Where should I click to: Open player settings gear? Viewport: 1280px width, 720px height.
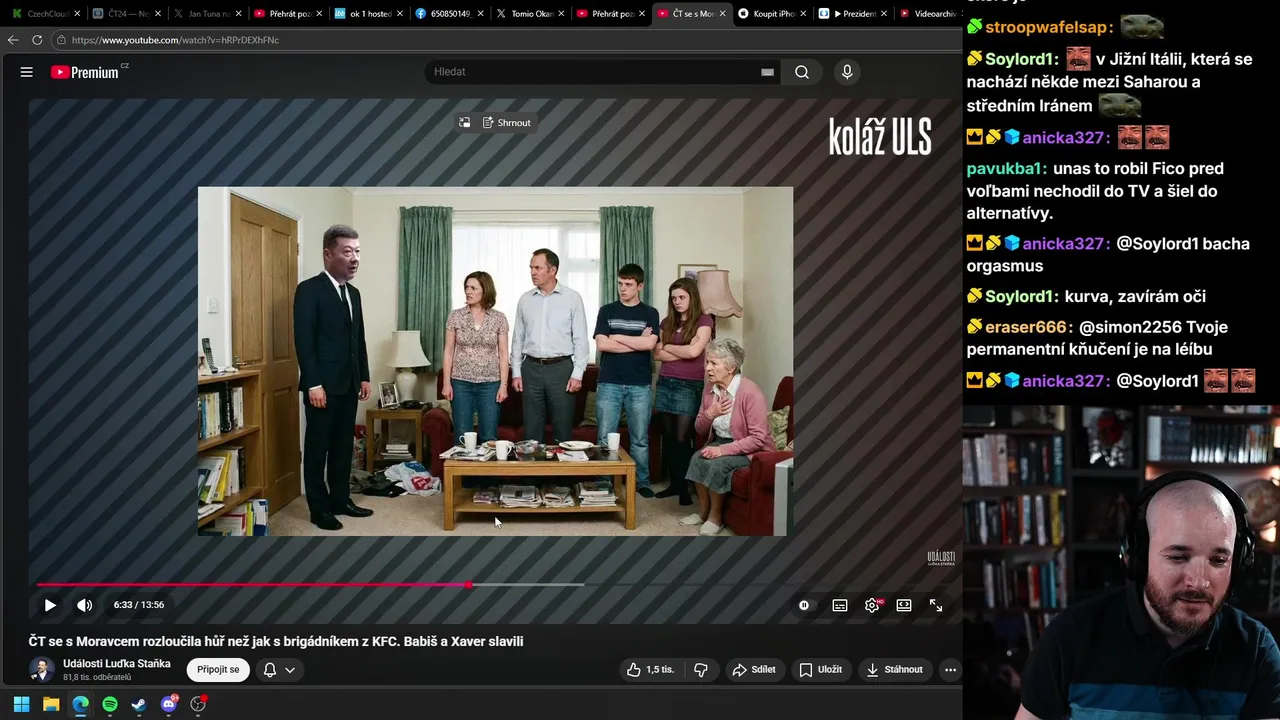[x=872, y=605]
